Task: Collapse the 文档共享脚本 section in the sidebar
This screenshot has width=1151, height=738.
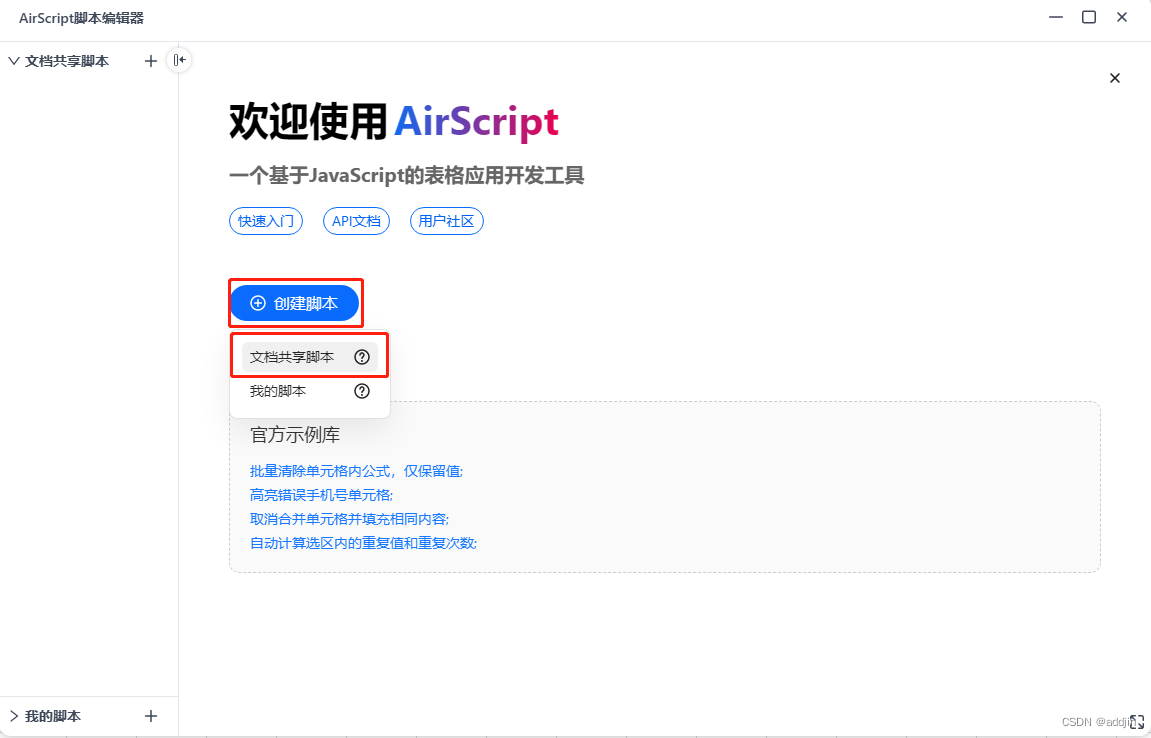Action: point(14,61)
